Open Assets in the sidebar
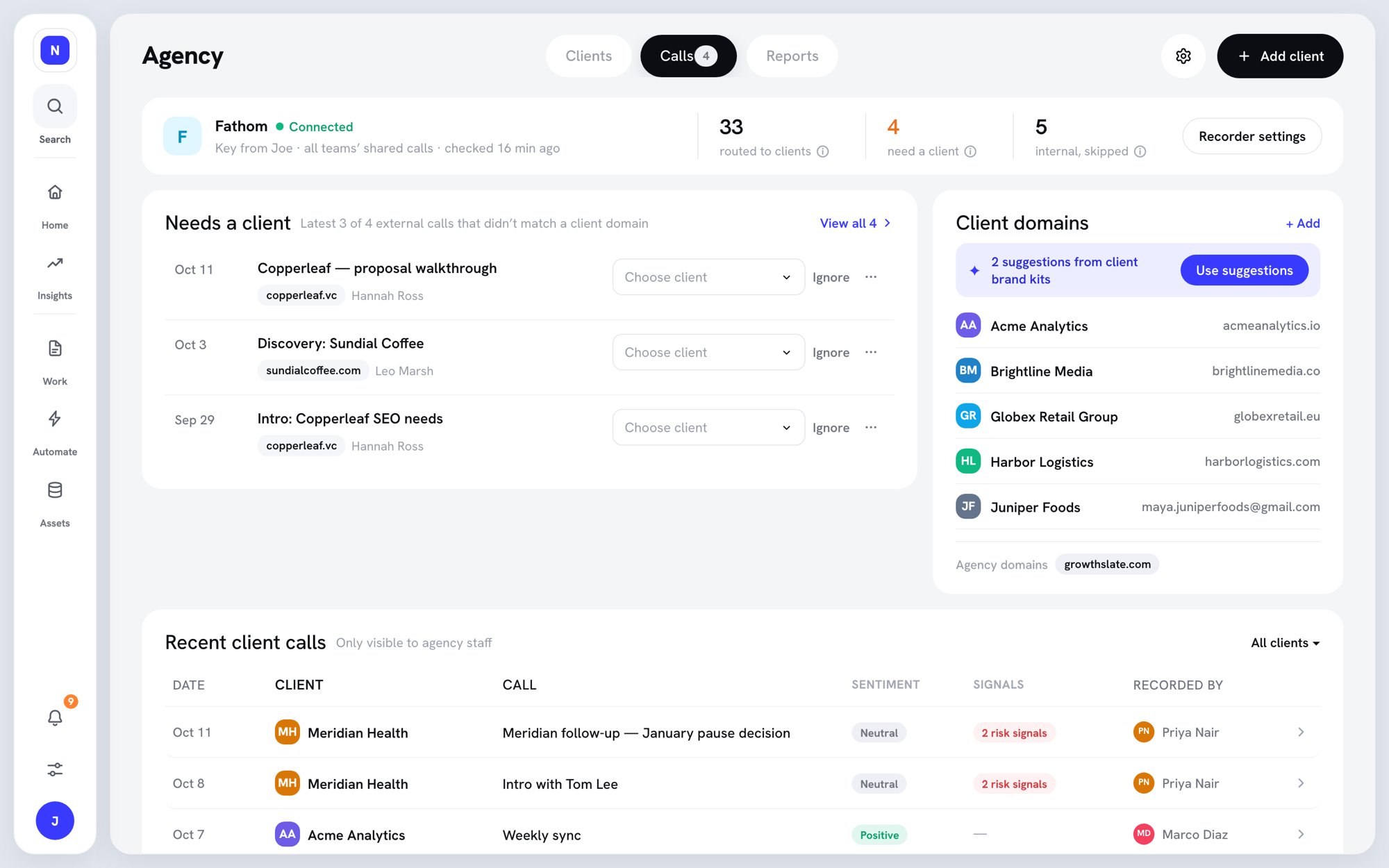The image size is (1389, 868). coord(55,505)
